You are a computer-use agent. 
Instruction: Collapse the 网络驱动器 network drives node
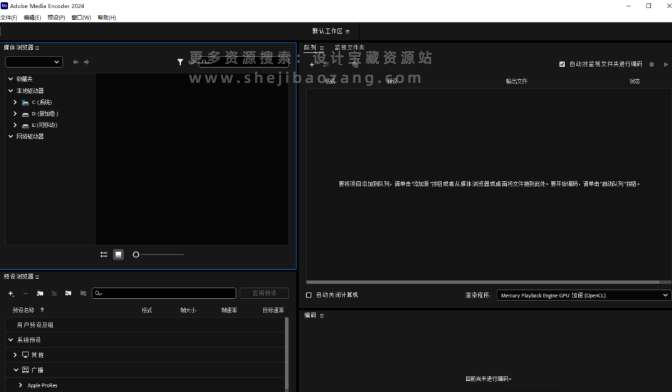pos(11,136)
